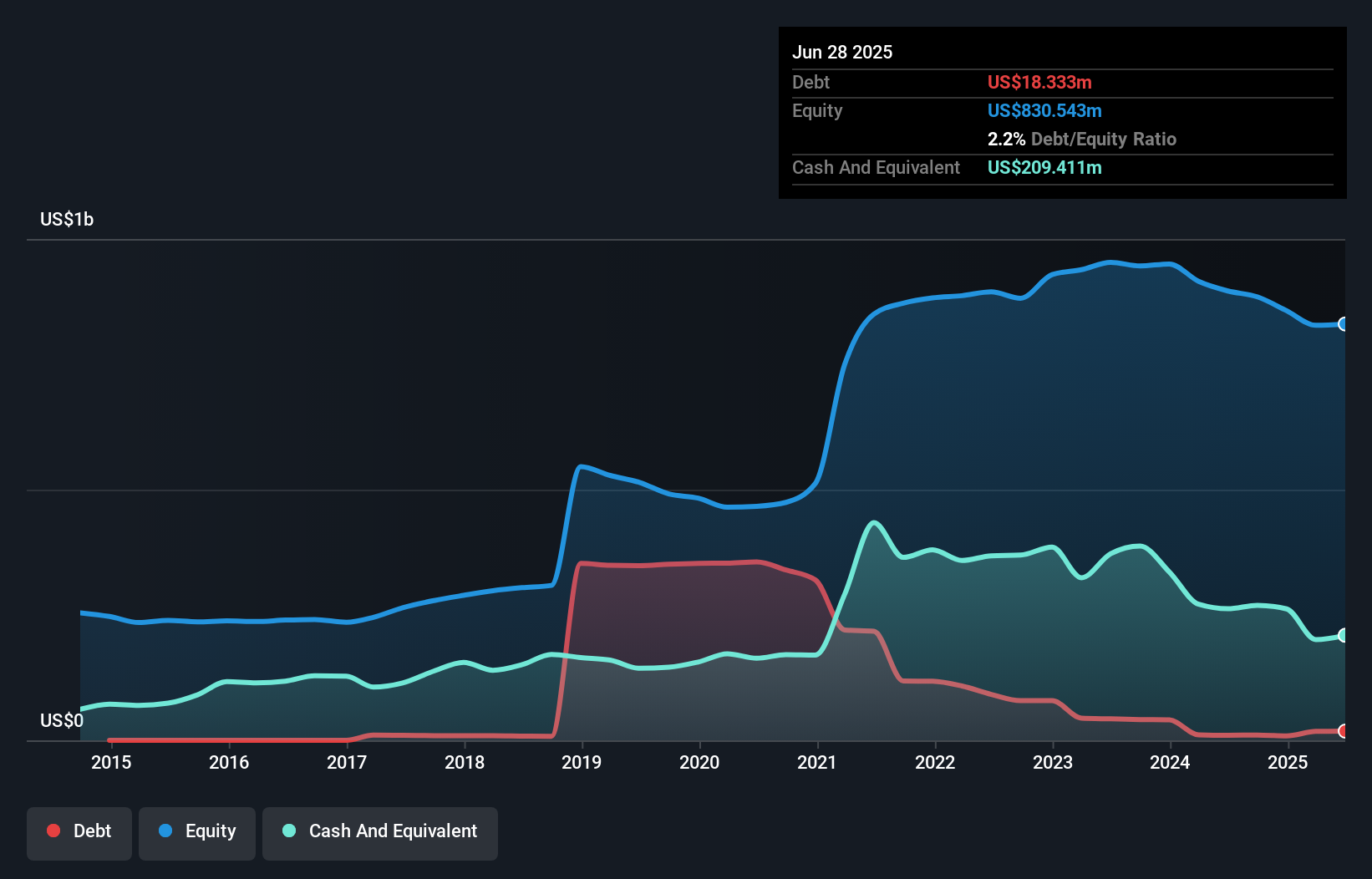Select the 2017 x-axis label

(x=347, y=762)
